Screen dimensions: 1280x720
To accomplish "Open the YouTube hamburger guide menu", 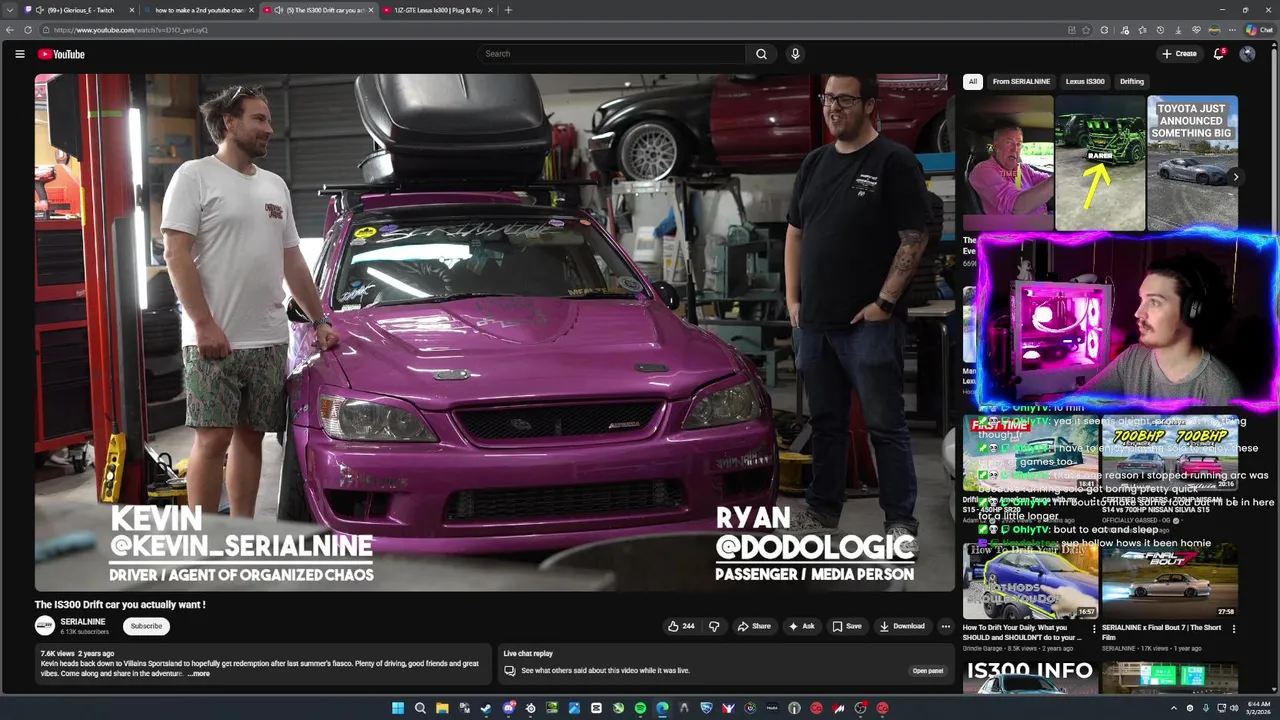I will pyautogui.click(x=19, y=54).
